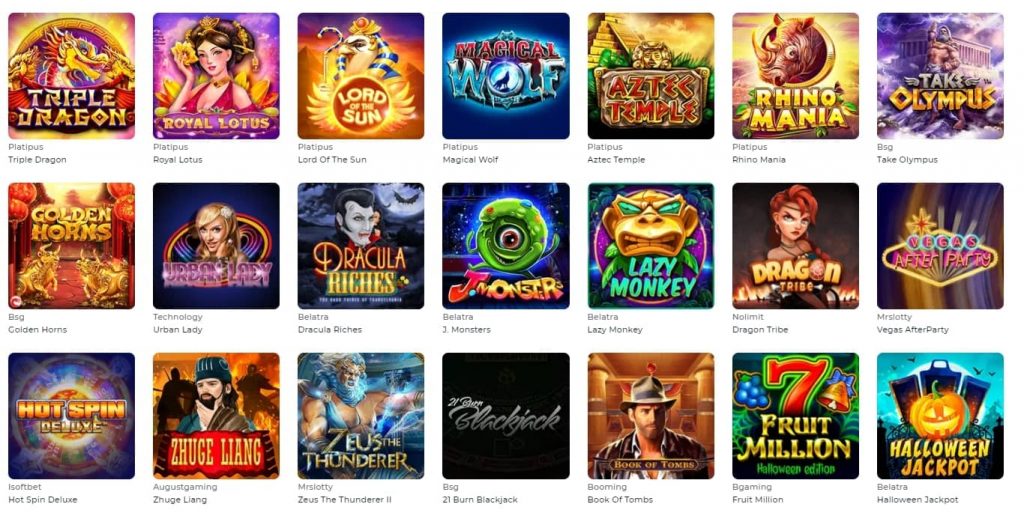Open the 21 Burn Blackjack tile
This screenshot has height=513, width=1024.
505,416
